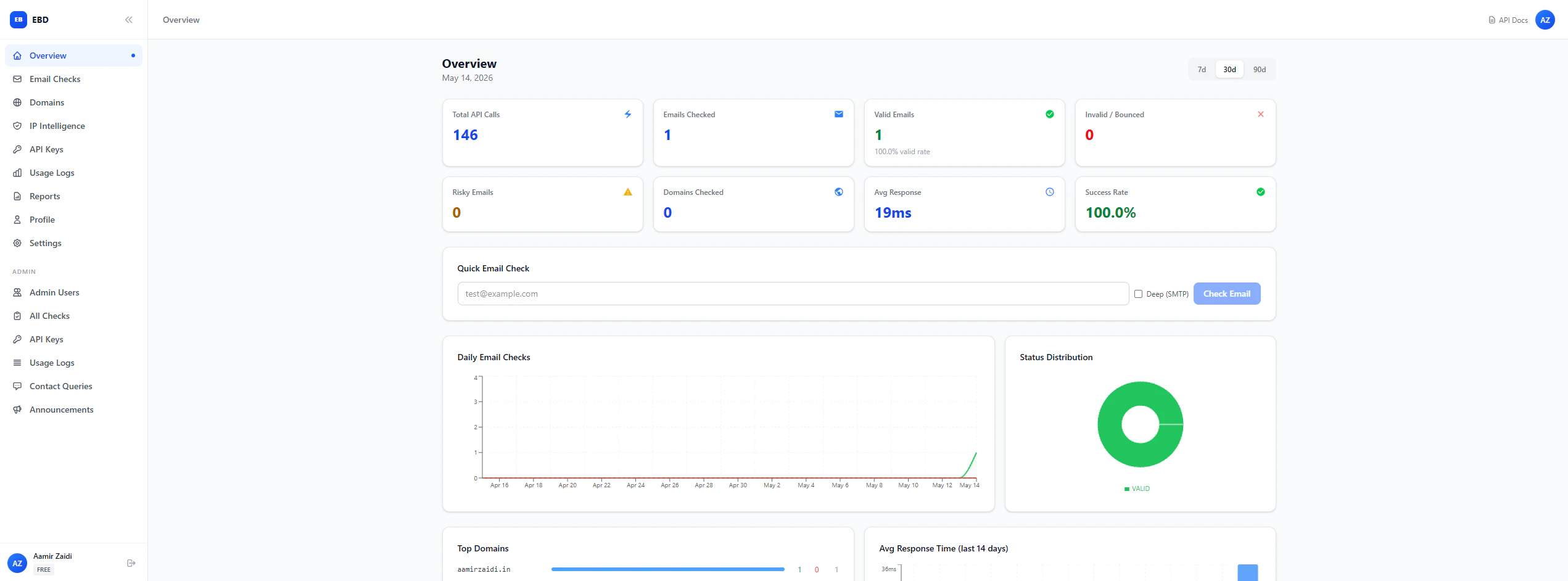1568x581 pixels.
Task: Click the admin API Keys key icon below All Checks
Action: point(17,339)
